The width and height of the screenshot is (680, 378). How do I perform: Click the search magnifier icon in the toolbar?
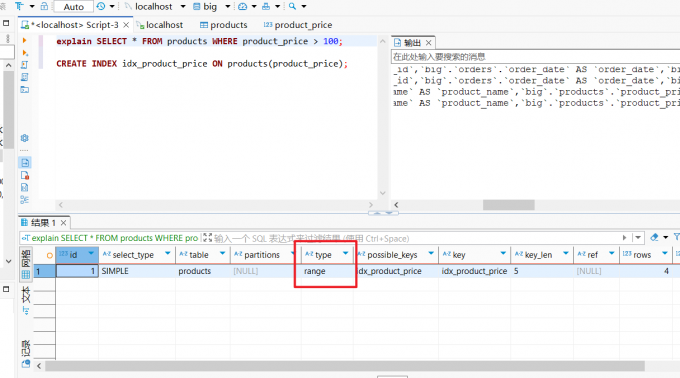pos(292,7)
